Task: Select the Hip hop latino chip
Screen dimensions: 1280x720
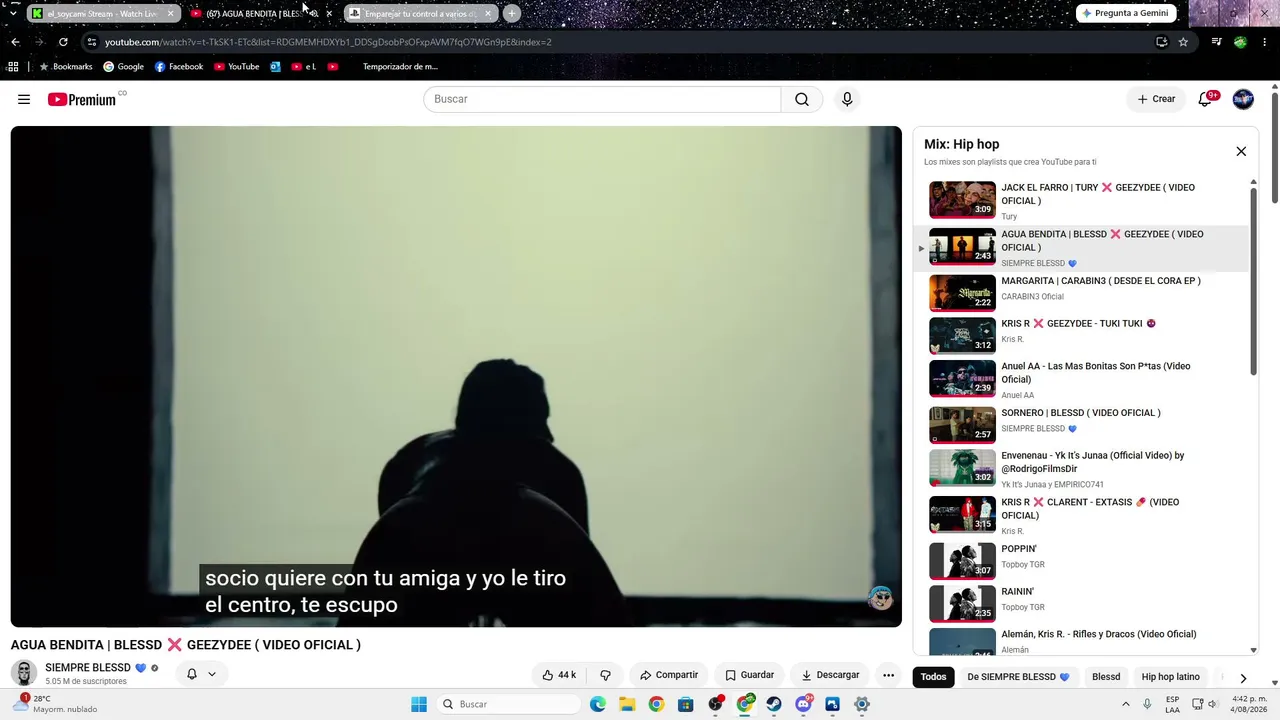Action: pos(1171,677)
